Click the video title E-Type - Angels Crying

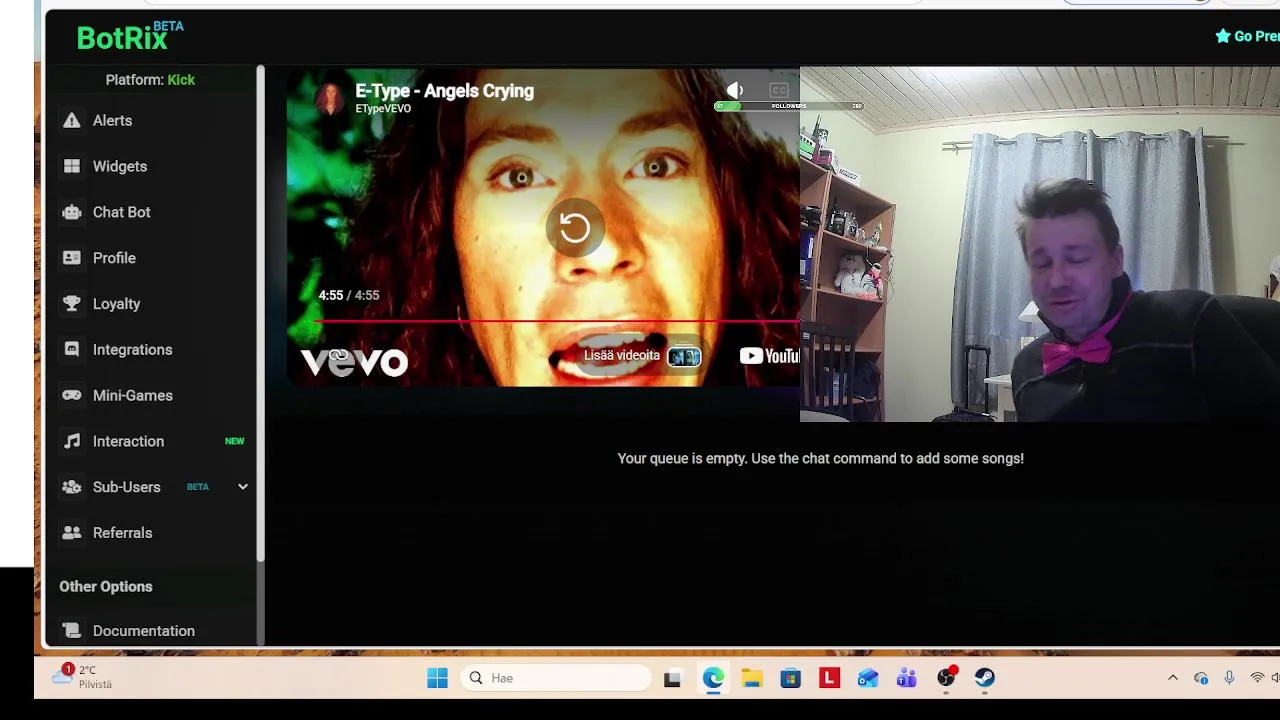pyautogui.click(x=445, y=91)
